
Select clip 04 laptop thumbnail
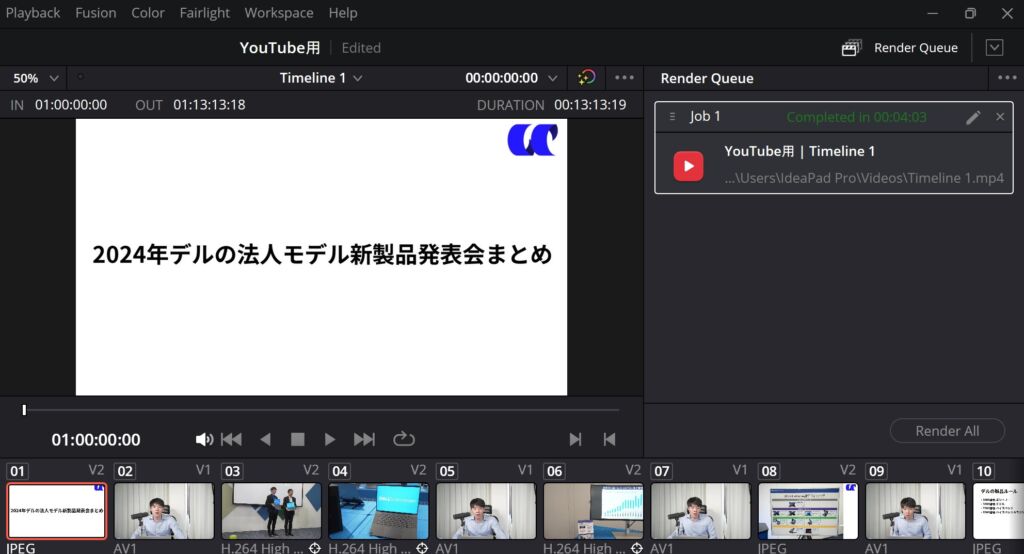[x=378, y=511]
